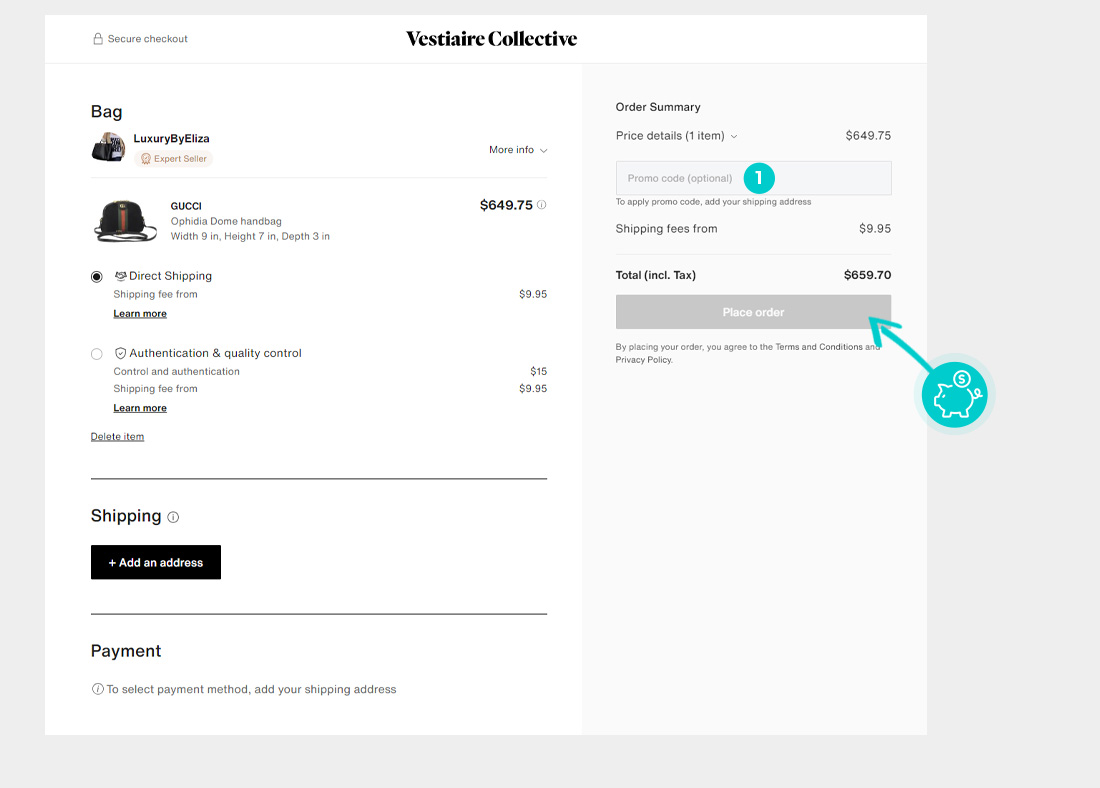Click the Add an address button
Image resolution: width=1100 pixels, height=788 pixels.
pos(156,562)
